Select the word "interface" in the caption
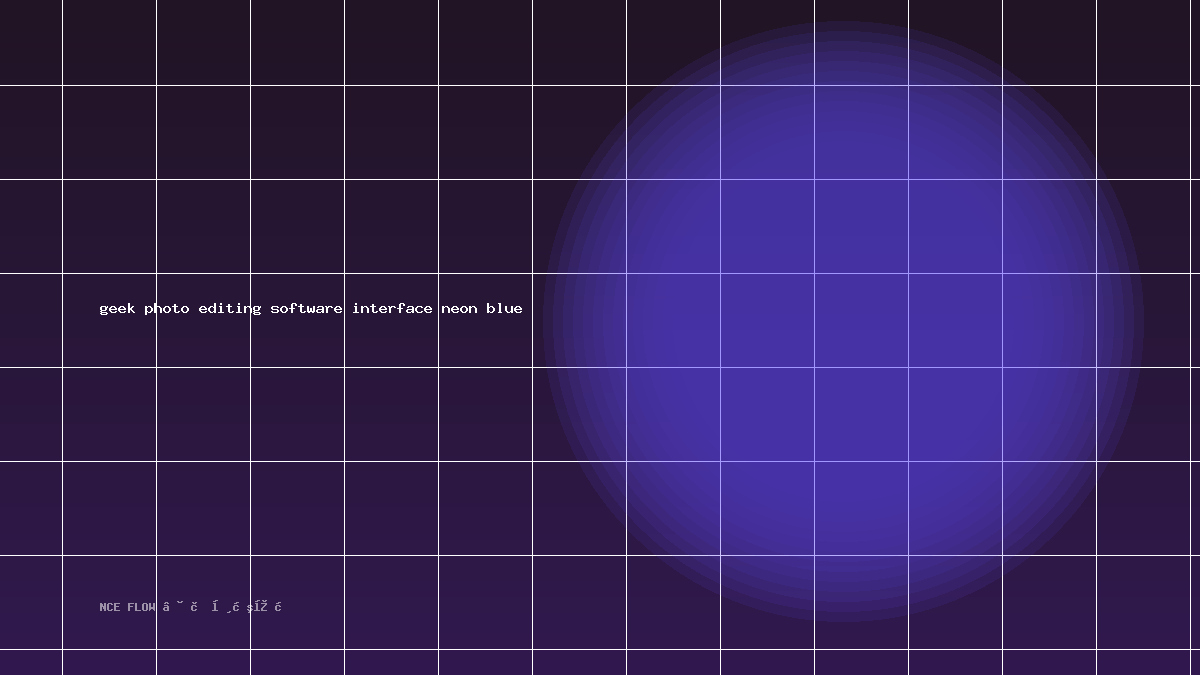This screenshot has height=675, width=1200. [x=392, y=308]
